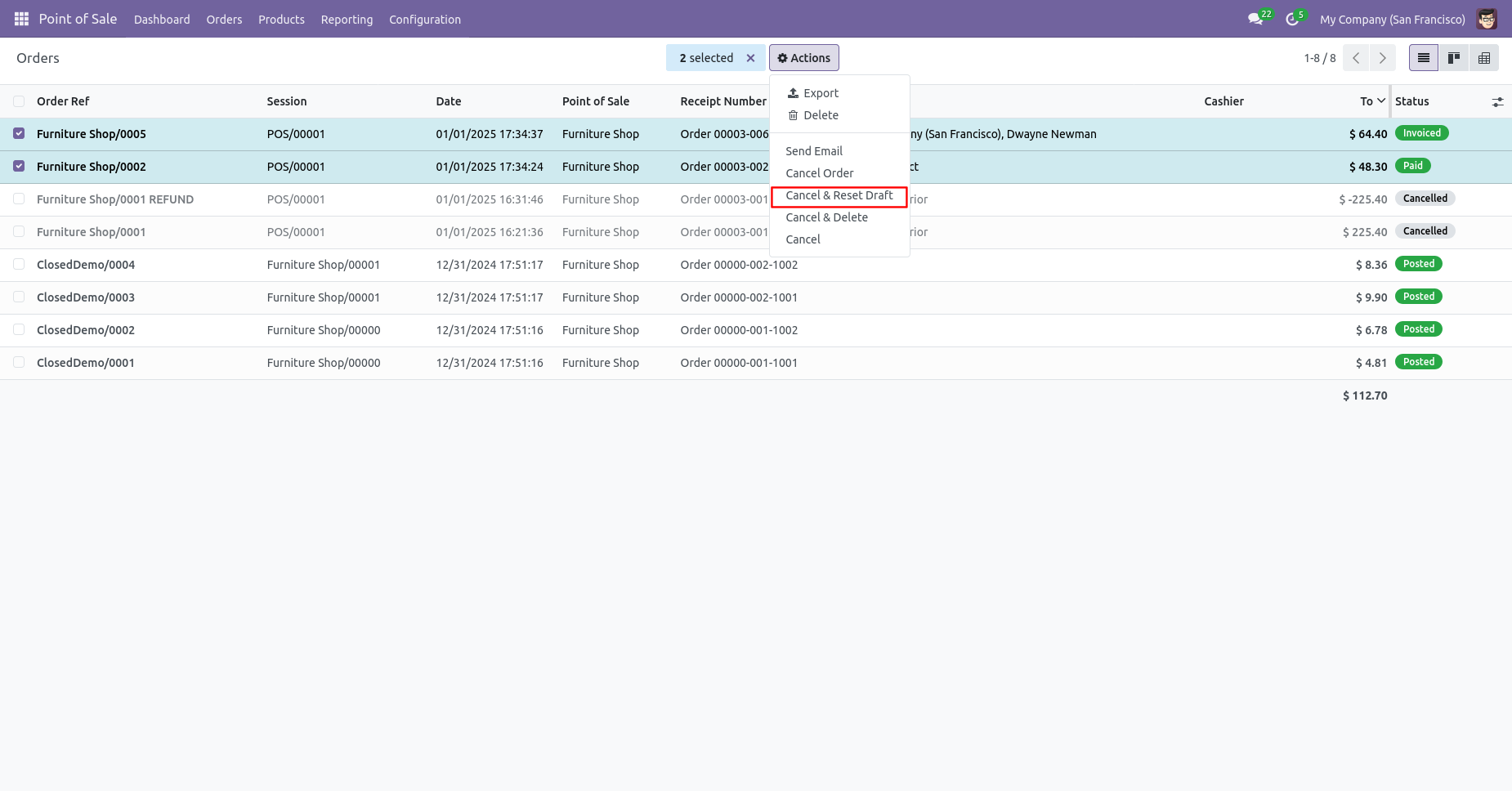The image size is (1512, 791).
Task: Open optional columns adjust icon in header
Action: pyautogui.click(x=1497, y=102)
